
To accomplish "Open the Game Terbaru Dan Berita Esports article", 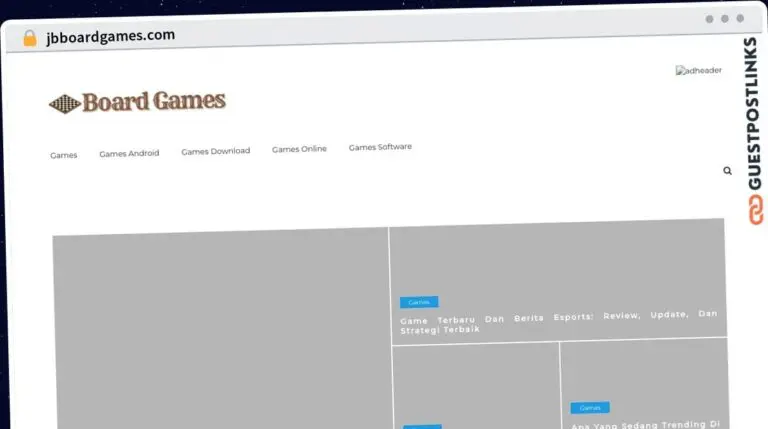I will pyautogui.click(x=558, y=321).
